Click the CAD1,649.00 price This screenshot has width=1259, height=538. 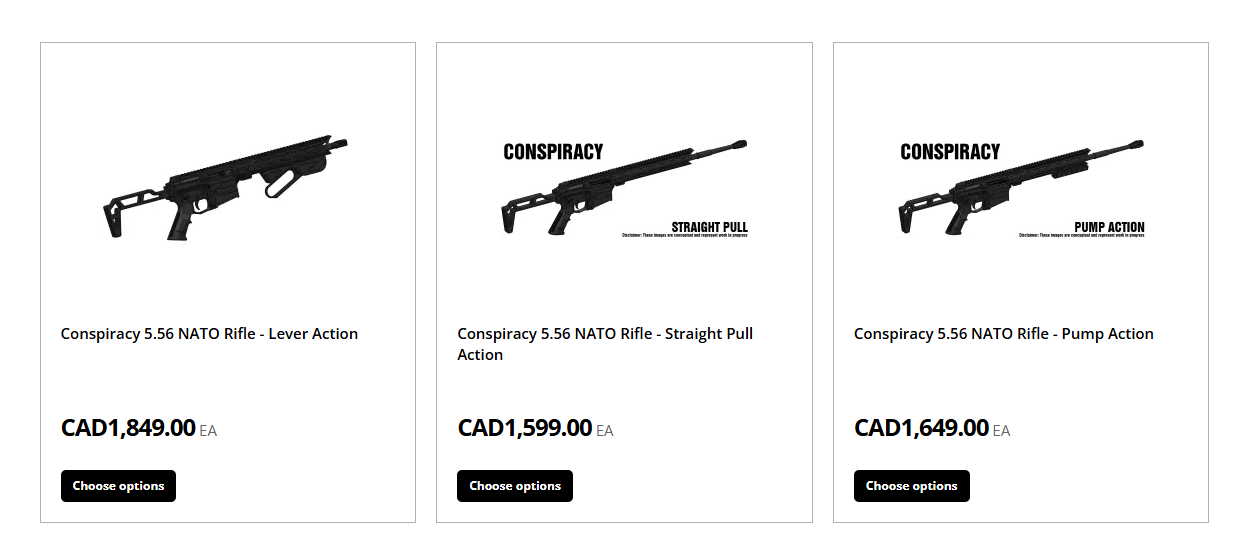[x=921, y=428]
